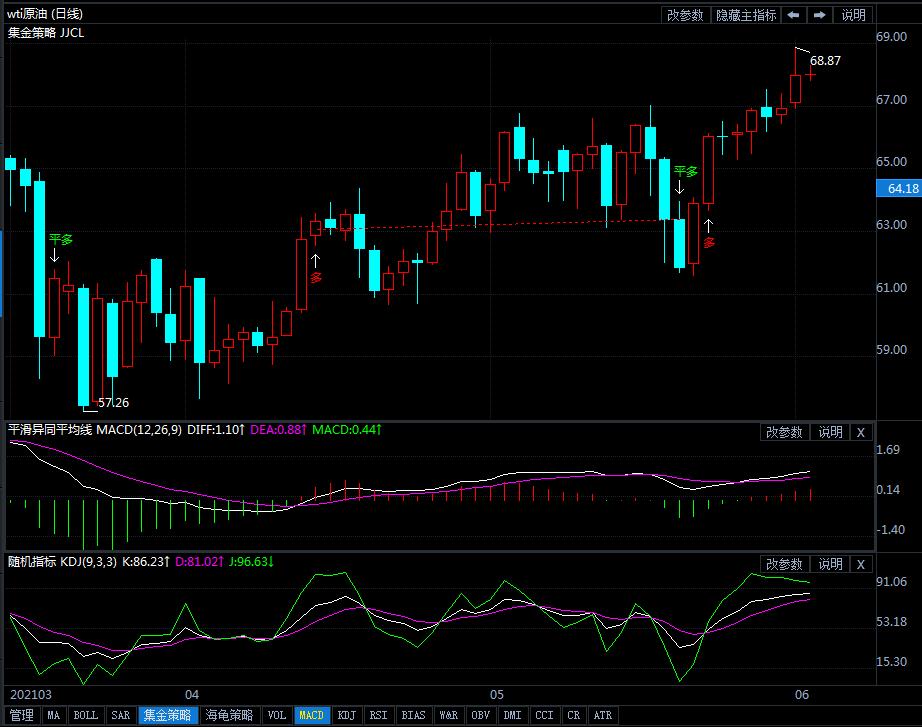Activate the 集金策略 strategy tab

(167, 715)
